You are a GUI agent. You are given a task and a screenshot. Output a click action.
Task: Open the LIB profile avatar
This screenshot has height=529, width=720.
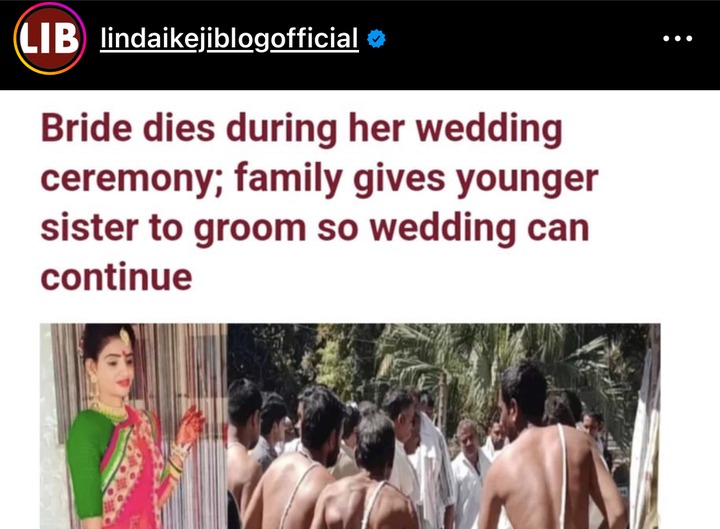click(50, 39)
